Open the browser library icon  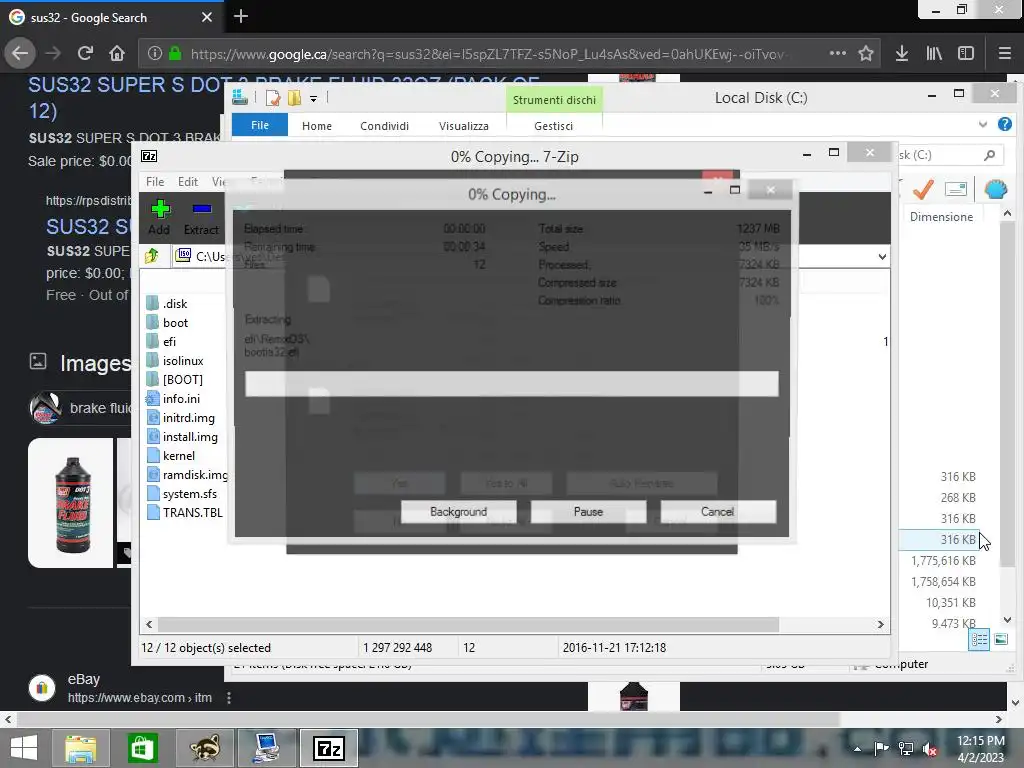934,53
